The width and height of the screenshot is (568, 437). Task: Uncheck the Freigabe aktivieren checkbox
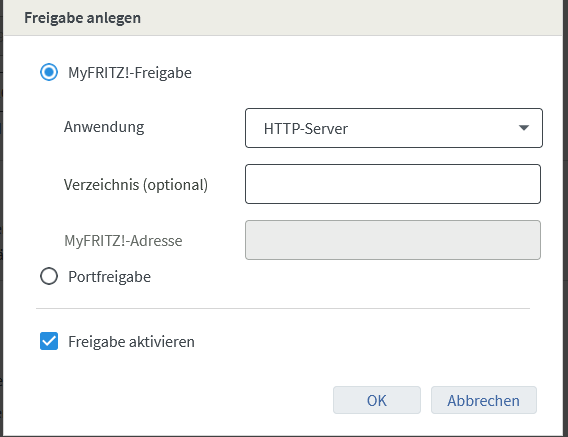49,341
